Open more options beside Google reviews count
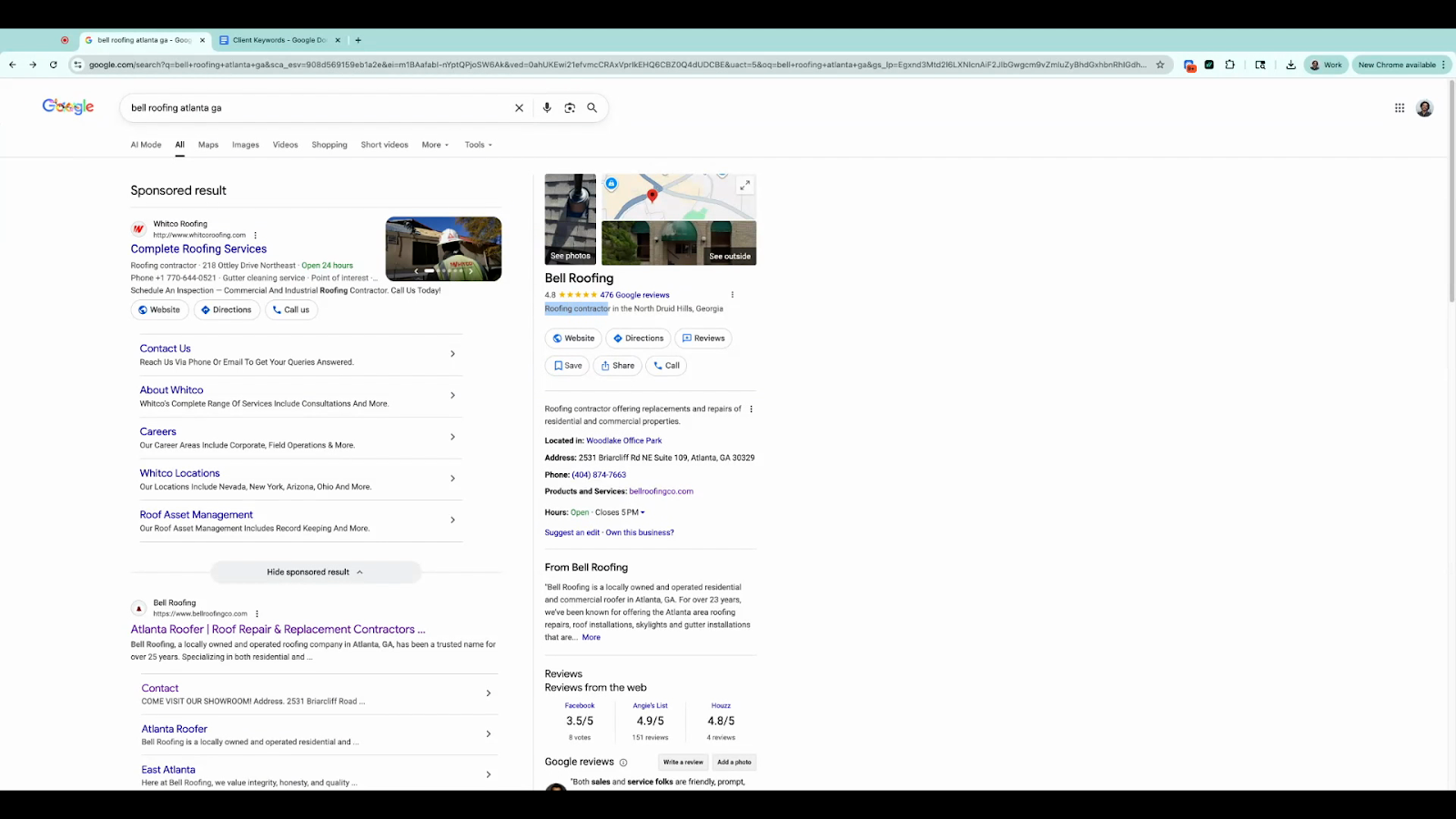The width and height of the screenshot is (1456, 819). pyautogui.click(x=733, y=295)
